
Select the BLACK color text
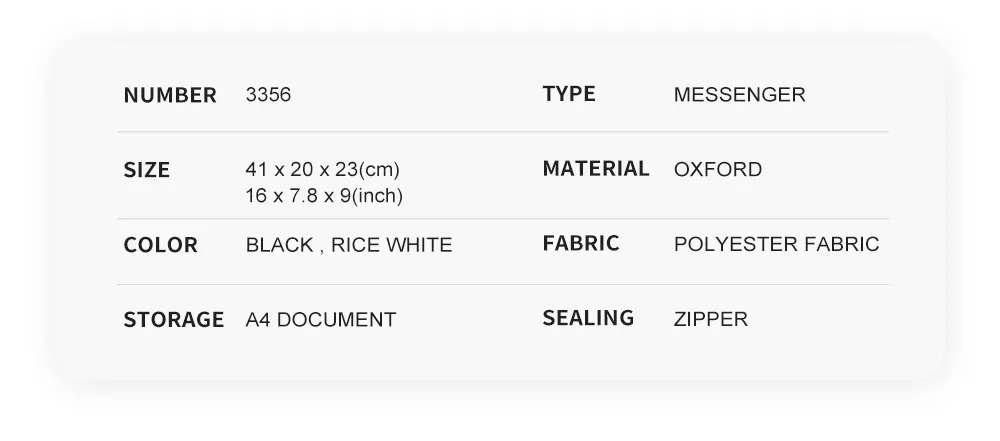click(279, 244)
